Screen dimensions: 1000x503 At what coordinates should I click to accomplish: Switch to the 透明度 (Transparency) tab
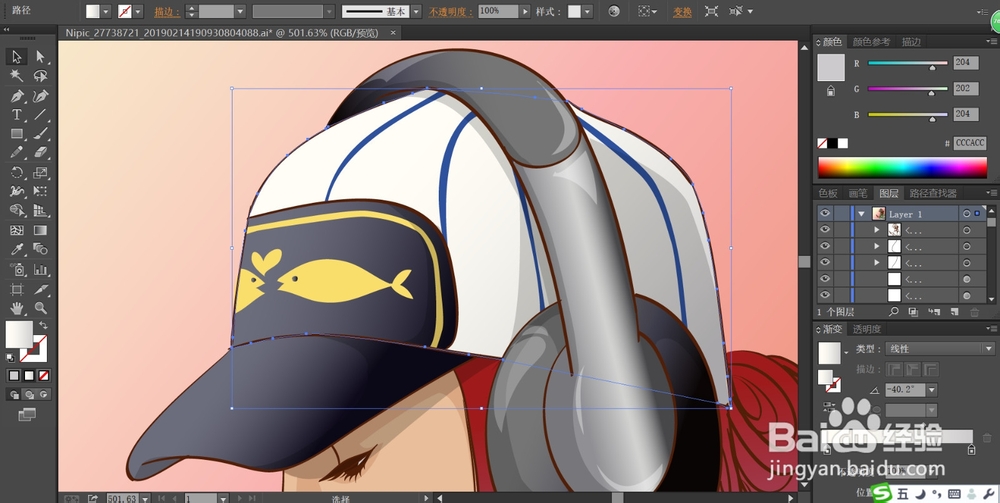coord(867,329)
